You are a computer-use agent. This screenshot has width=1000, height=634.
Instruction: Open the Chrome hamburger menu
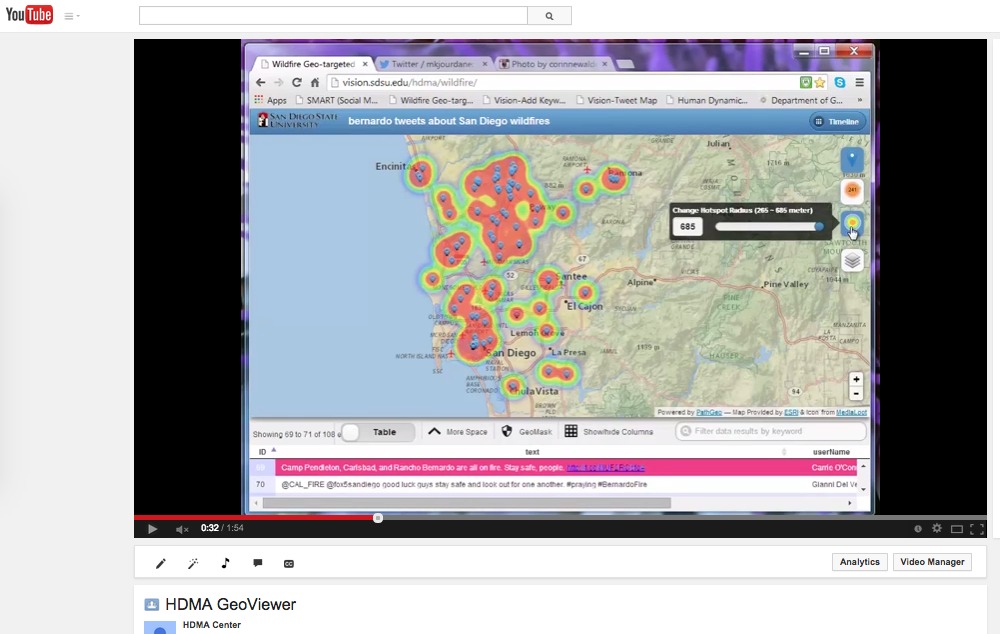coord(860,82)
